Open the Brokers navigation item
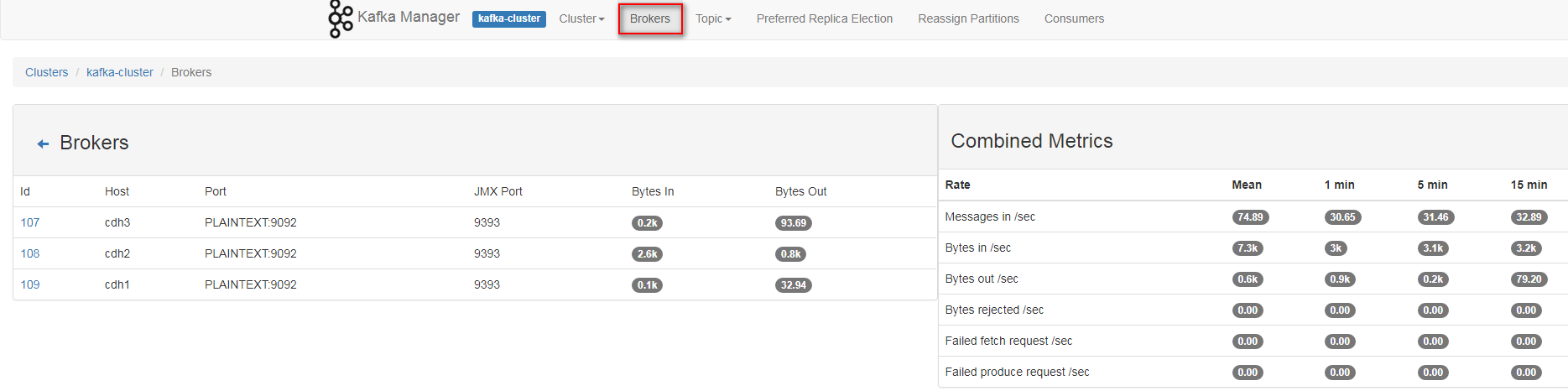Screen dimensions: 1568x391 [x=650, y=18]
